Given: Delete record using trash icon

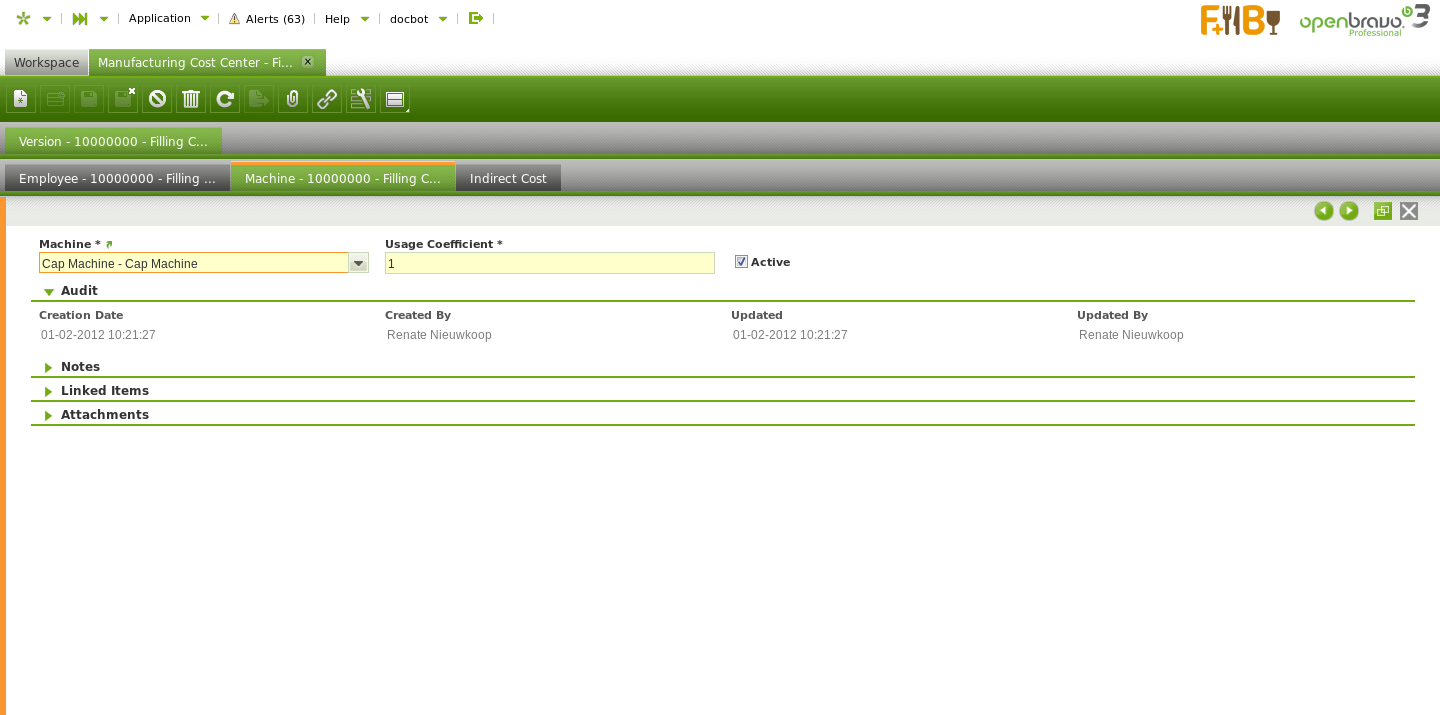Looking at the screenshot, I should [191, 99].
